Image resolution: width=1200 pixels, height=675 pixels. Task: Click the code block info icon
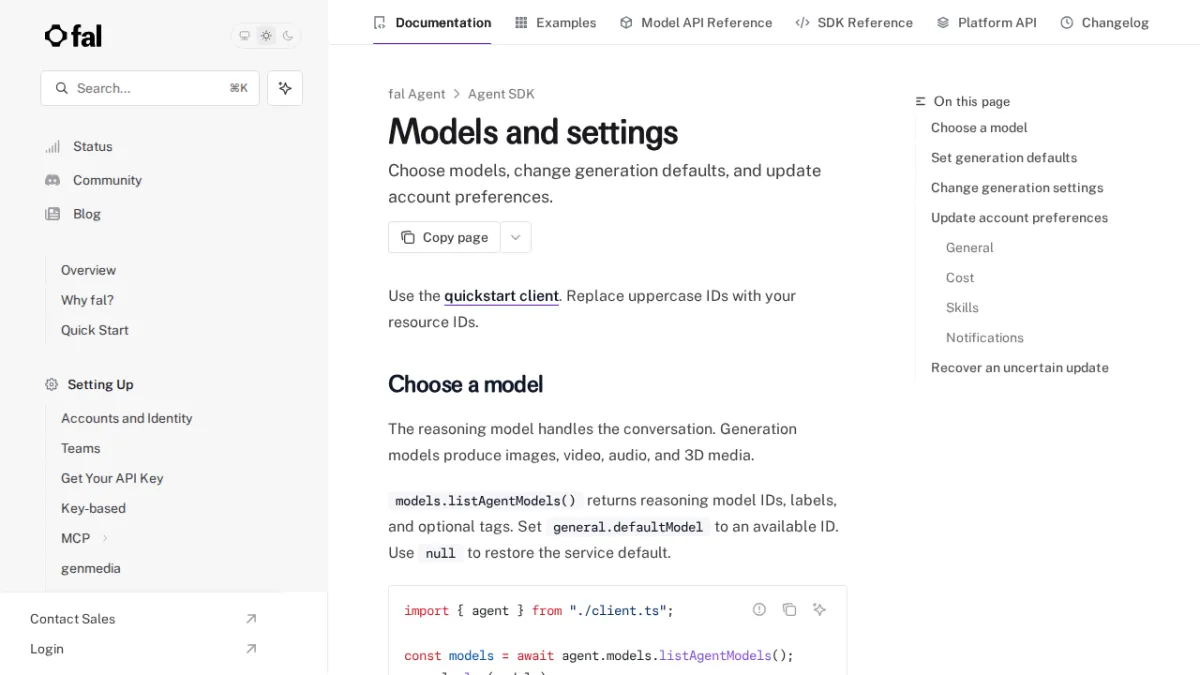point(760,609)
